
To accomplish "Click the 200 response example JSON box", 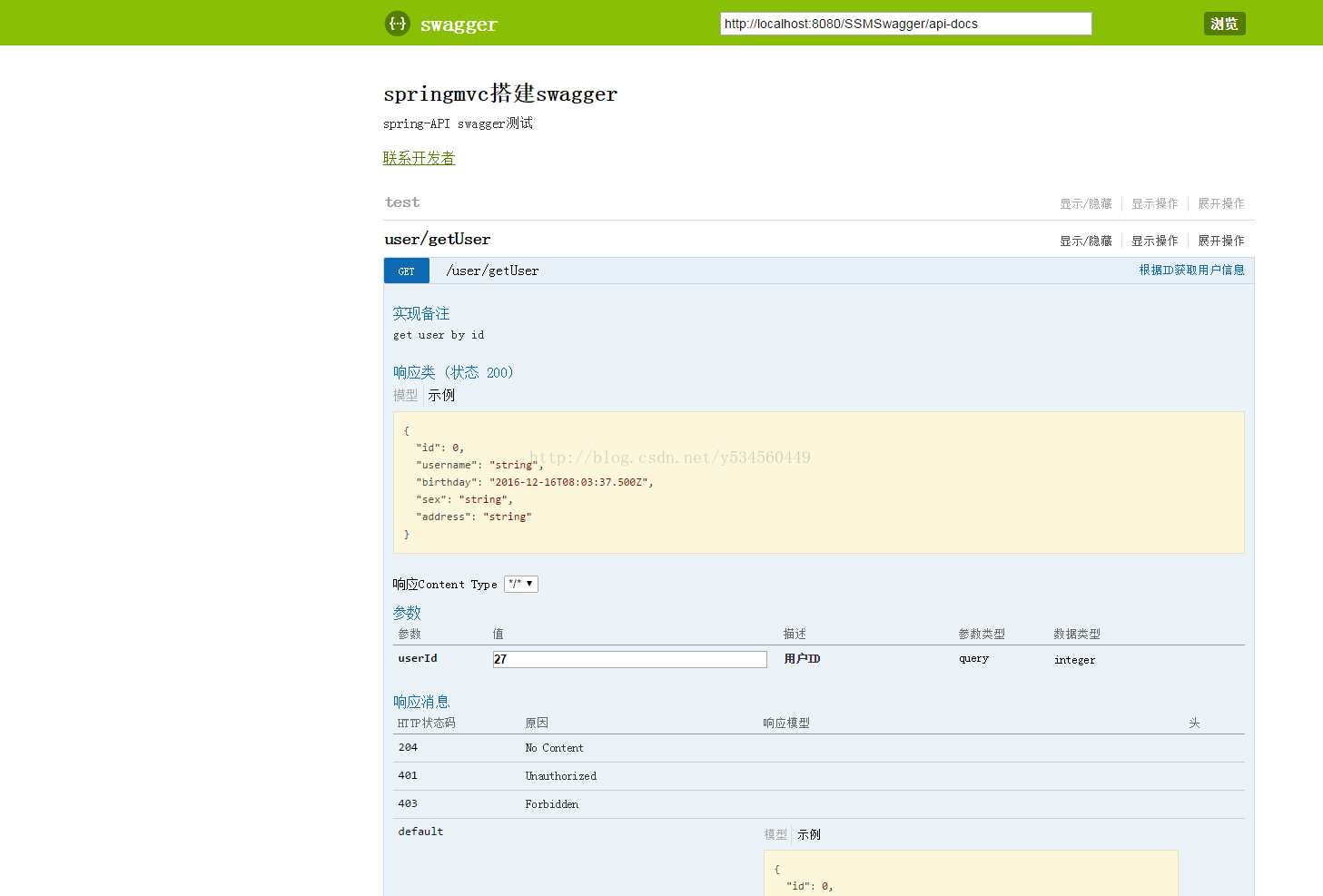I will 818,482.
